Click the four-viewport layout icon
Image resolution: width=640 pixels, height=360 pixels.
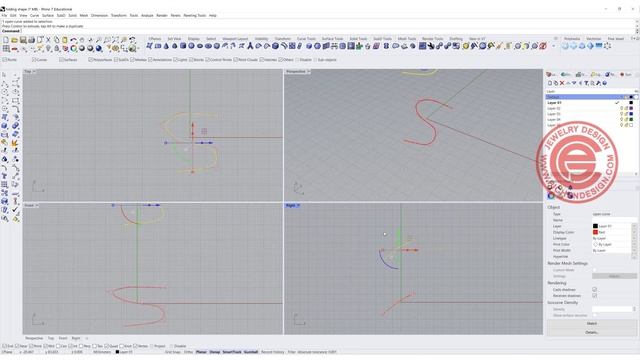coord(6,49)
